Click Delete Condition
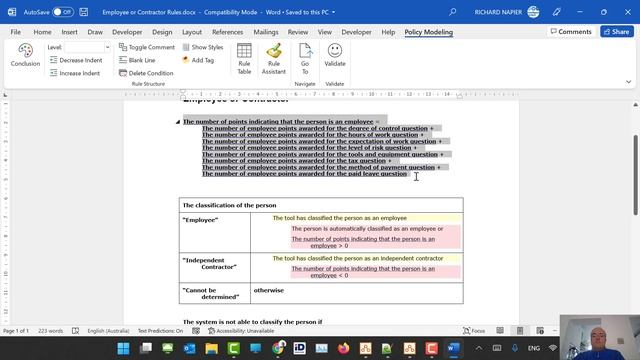The image size is (640, 360). click(x=146, y=73)
